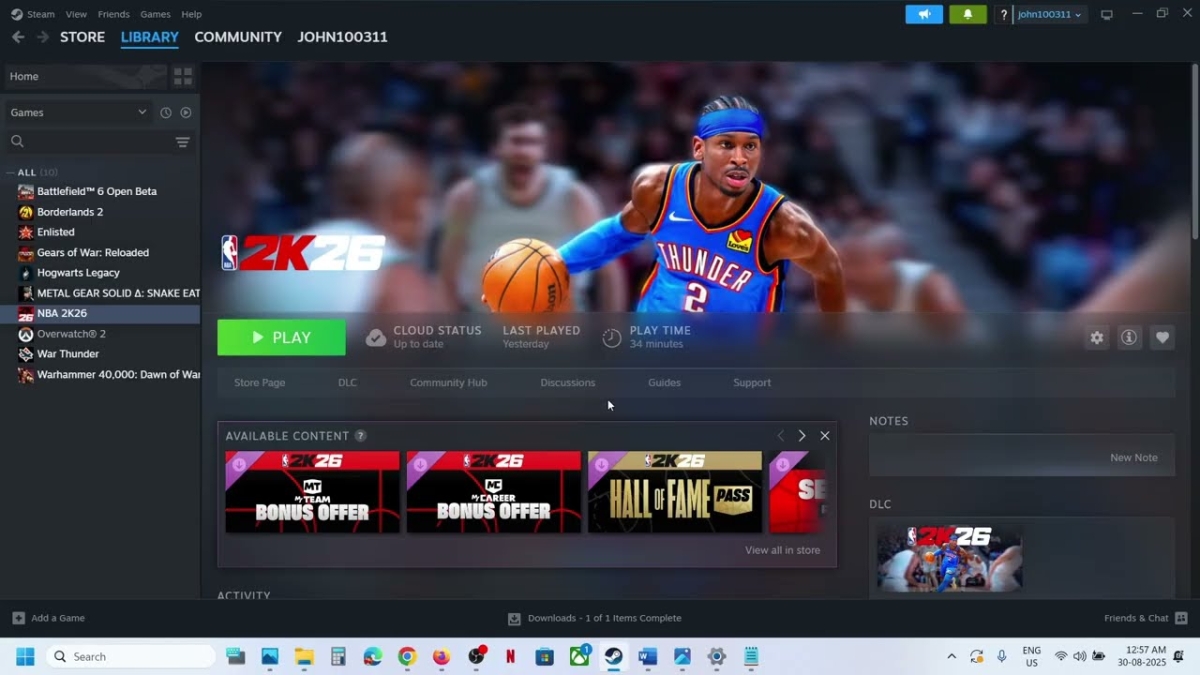1200x675 pixels.
Task: Click the recent activity clock icon
Action: pyautogui.click(x=166, y=113)
